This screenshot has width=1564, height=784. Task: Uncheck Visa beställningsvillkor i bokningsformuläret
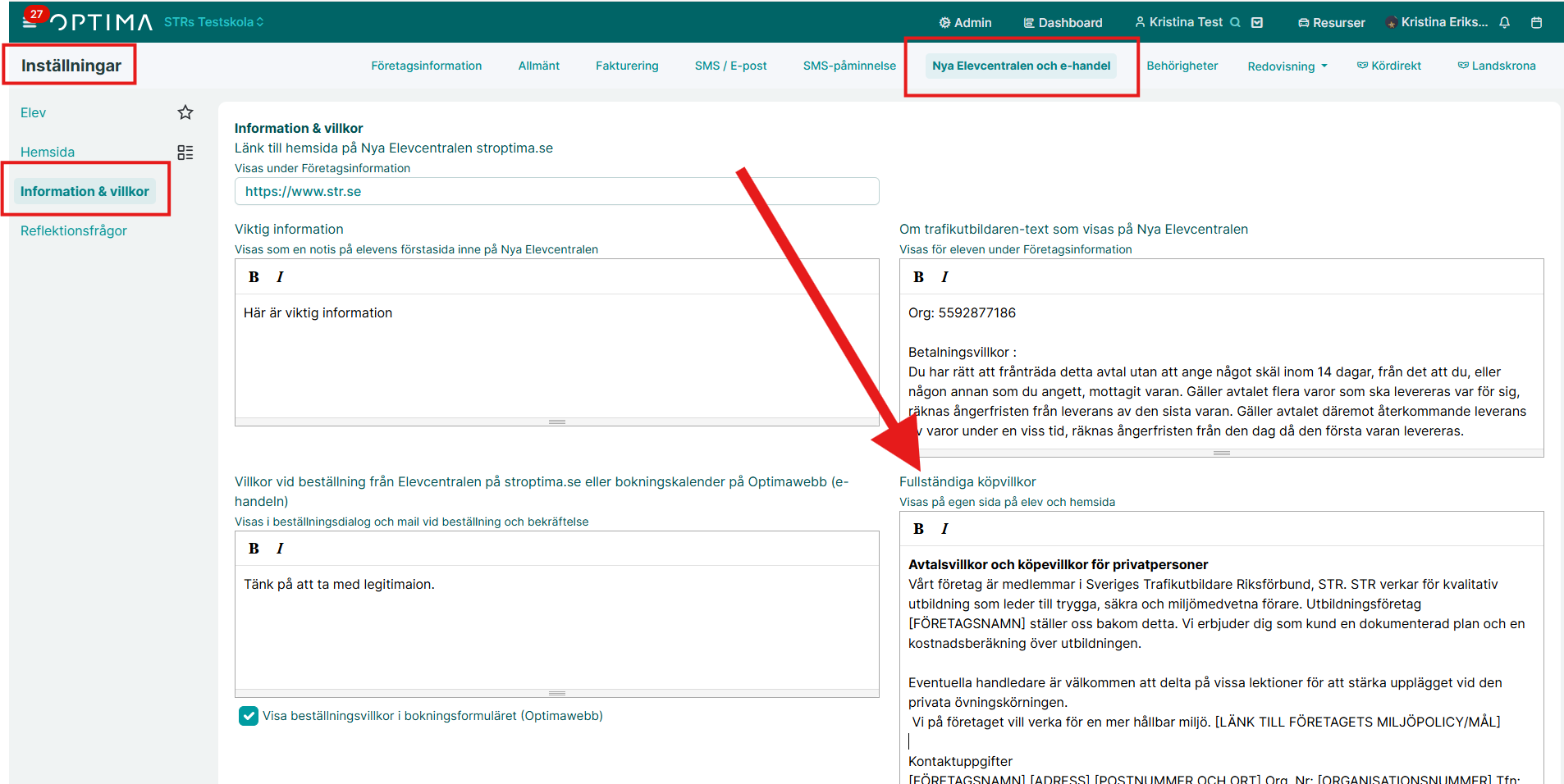coord(248,716)
